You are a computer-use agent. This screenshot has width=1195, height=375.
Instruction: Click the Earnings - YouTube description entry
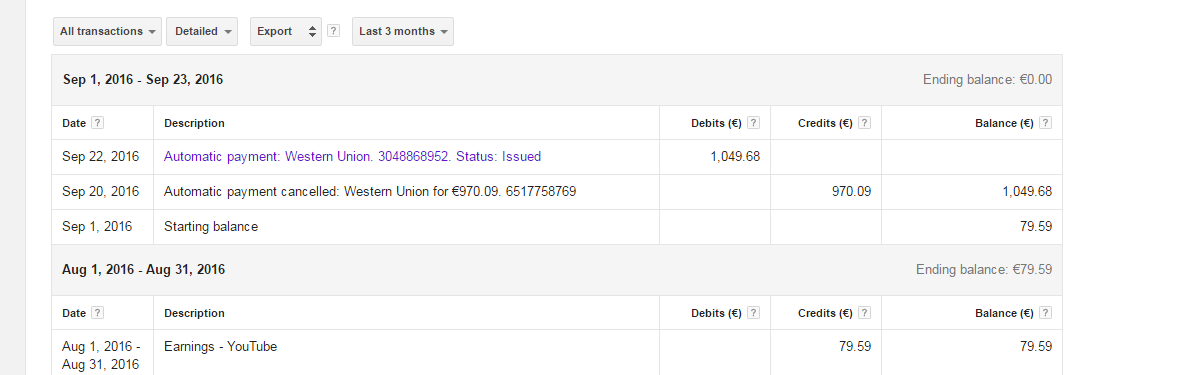pyautogui.click(x=220, y=347)
